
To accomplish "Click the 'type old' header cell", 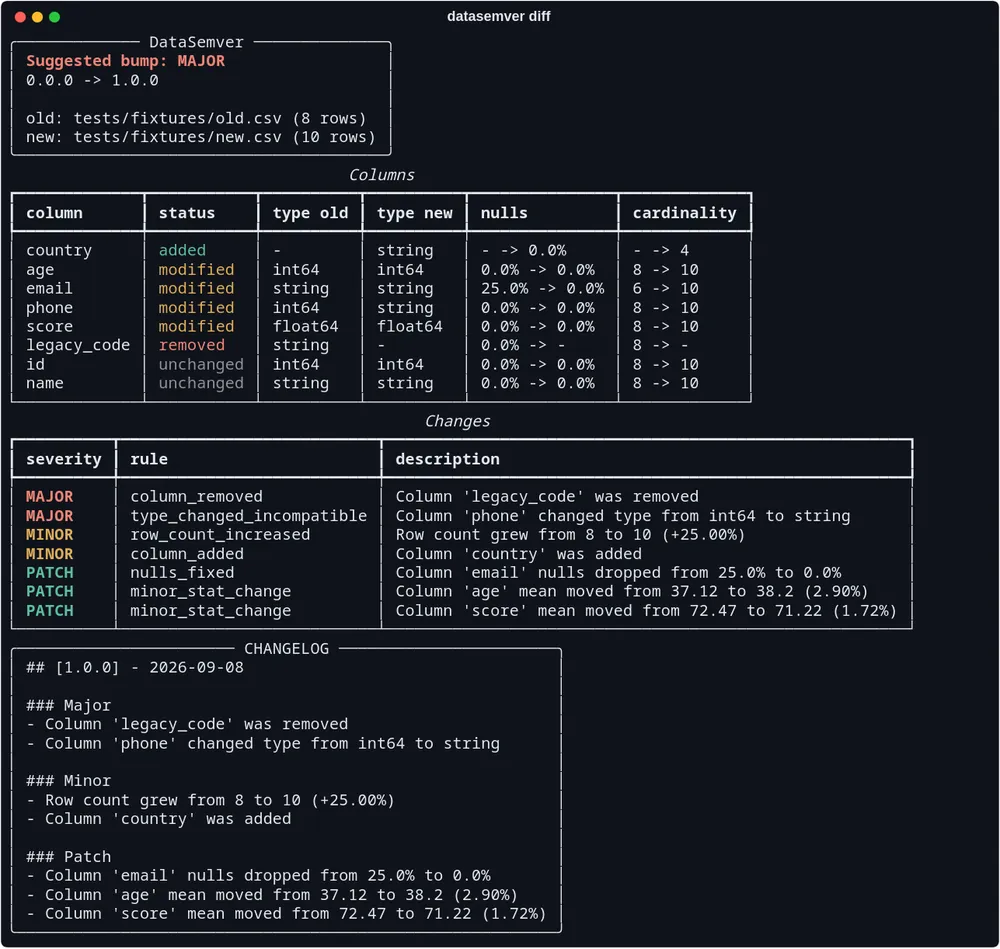I will point(310,213).
